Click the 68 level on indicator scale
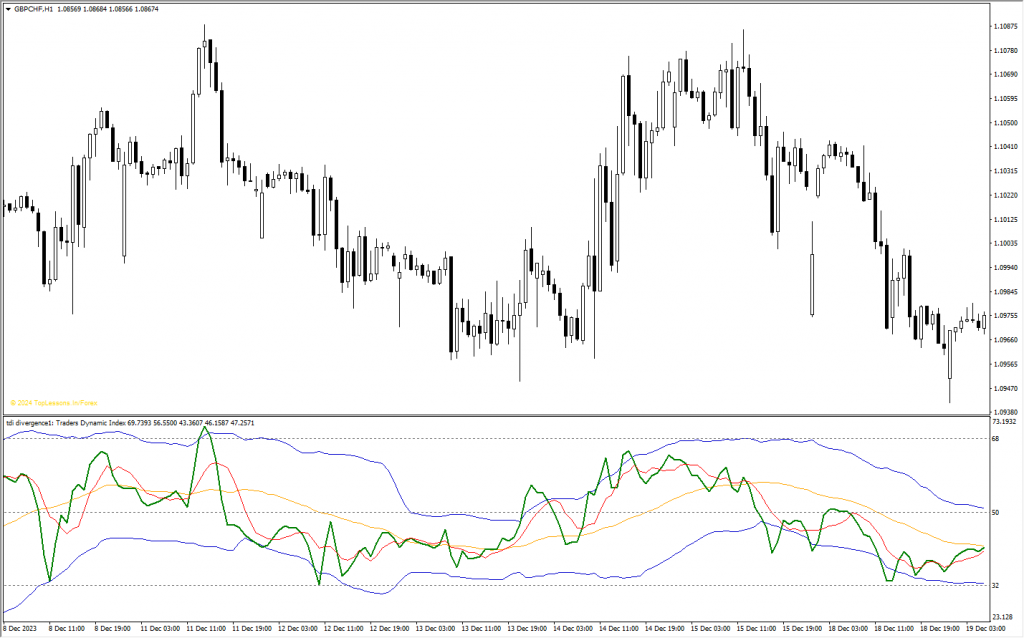 coord(995,438)
